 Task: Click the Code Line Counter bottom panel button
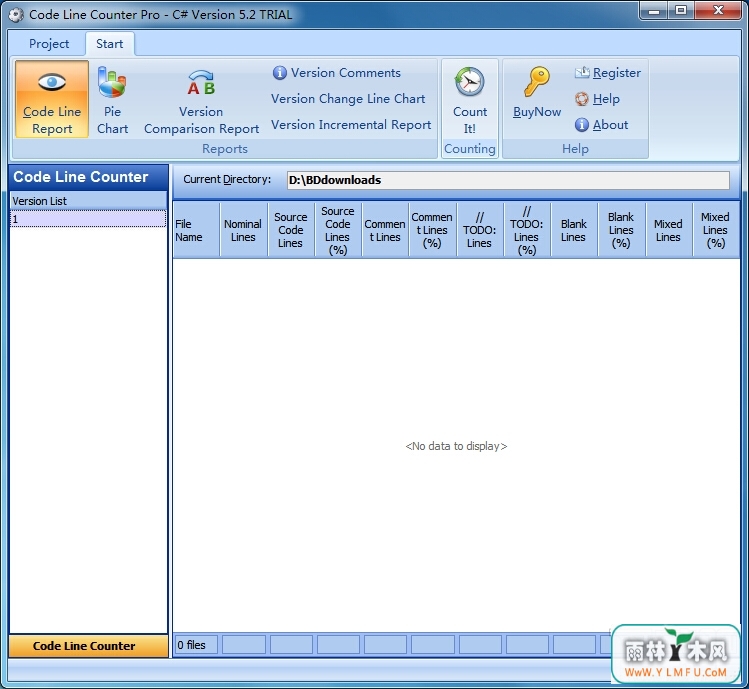88,646
